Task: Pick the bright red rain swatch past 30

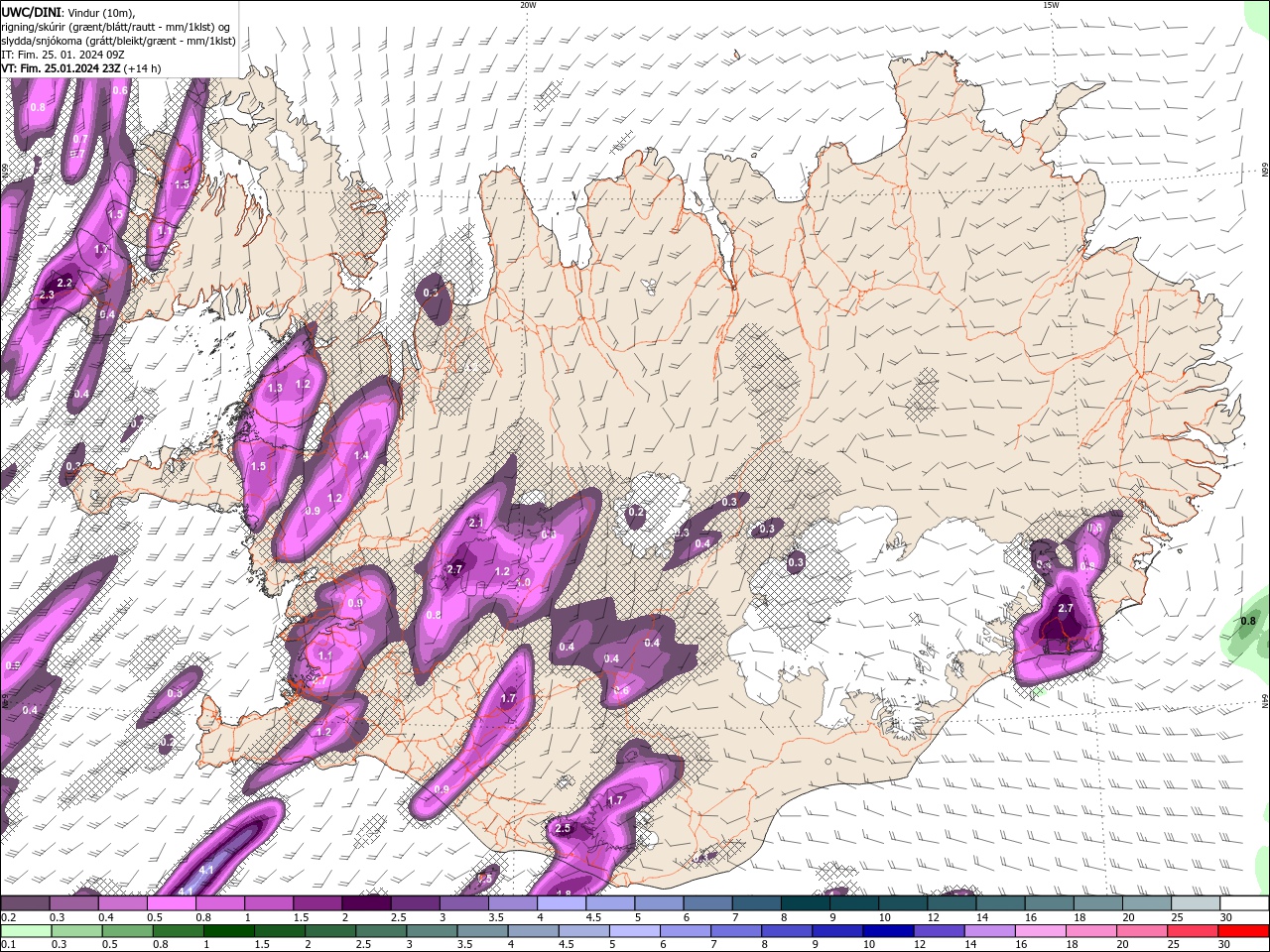Action: click(1244, 931)
